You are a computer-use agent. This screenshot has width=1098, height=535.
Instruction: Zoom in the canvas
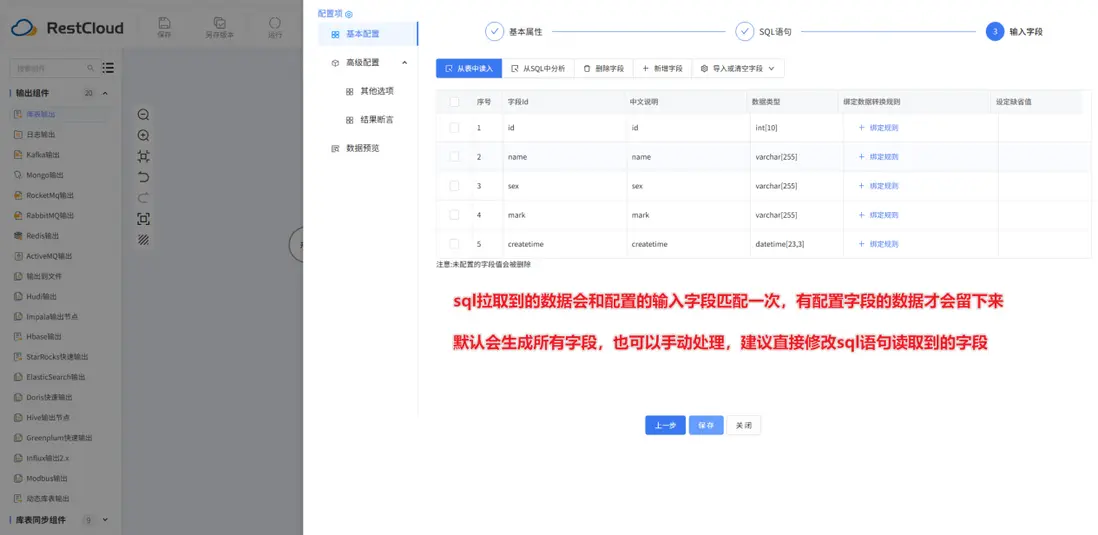(144, 135)
